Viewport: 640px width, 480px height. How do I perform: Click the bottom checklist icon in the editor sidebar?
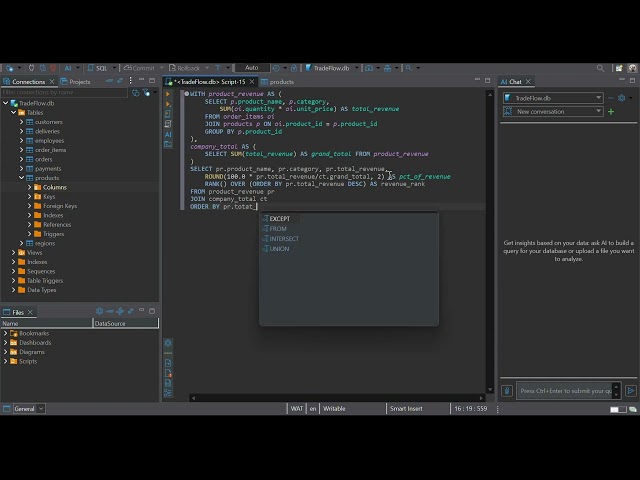pos(168,393)
